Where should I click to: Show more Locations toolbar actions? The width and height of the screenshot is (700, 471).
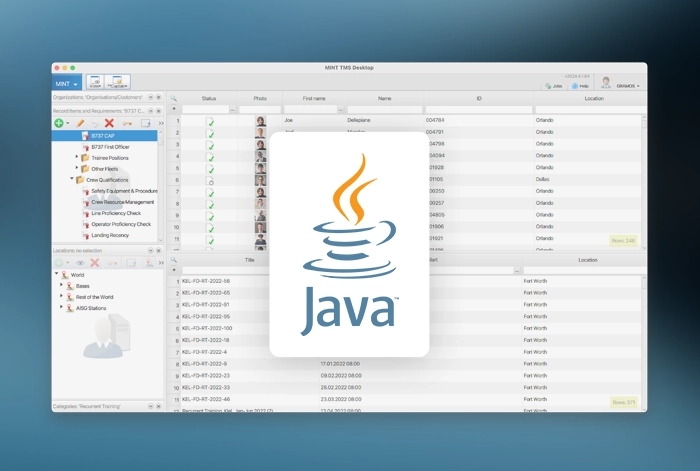[x=161, y=263]
